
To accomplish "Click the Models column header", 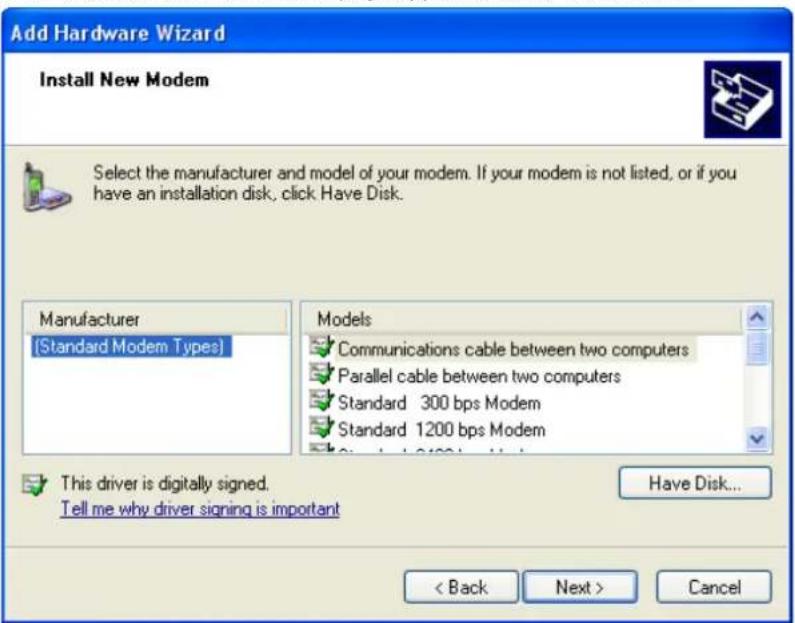I will (523, 319).
